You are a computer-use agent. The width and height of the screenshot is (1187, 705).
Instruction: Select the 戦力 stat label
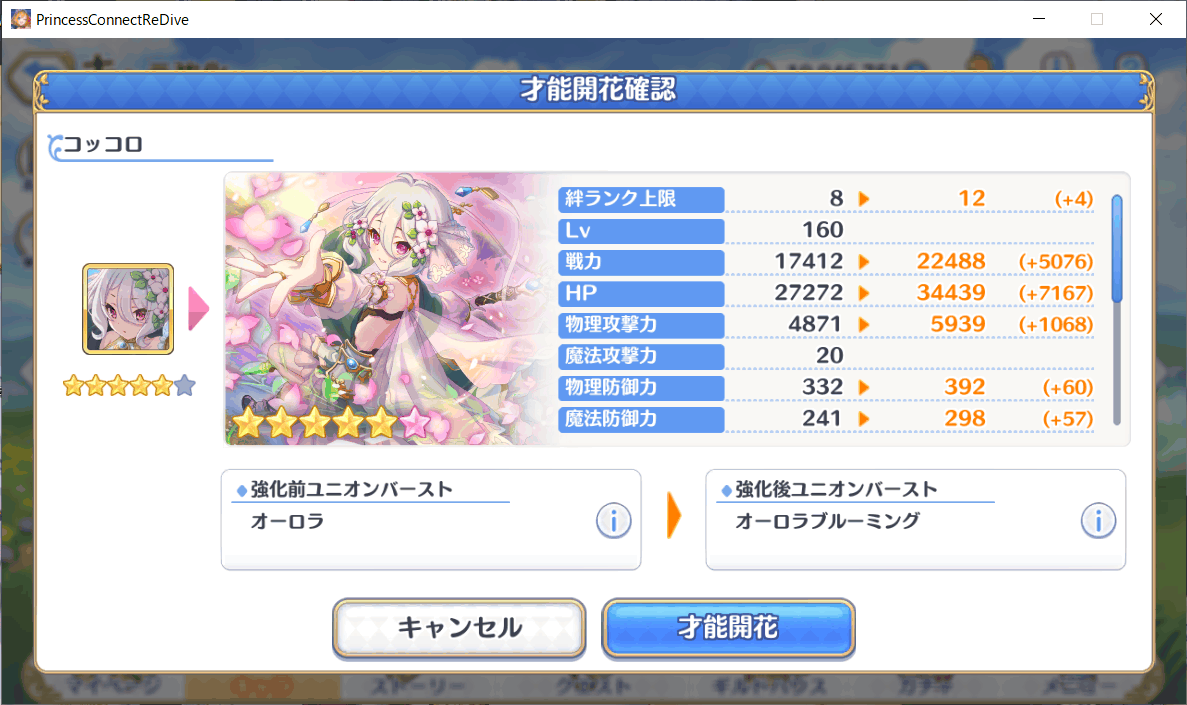641,262
